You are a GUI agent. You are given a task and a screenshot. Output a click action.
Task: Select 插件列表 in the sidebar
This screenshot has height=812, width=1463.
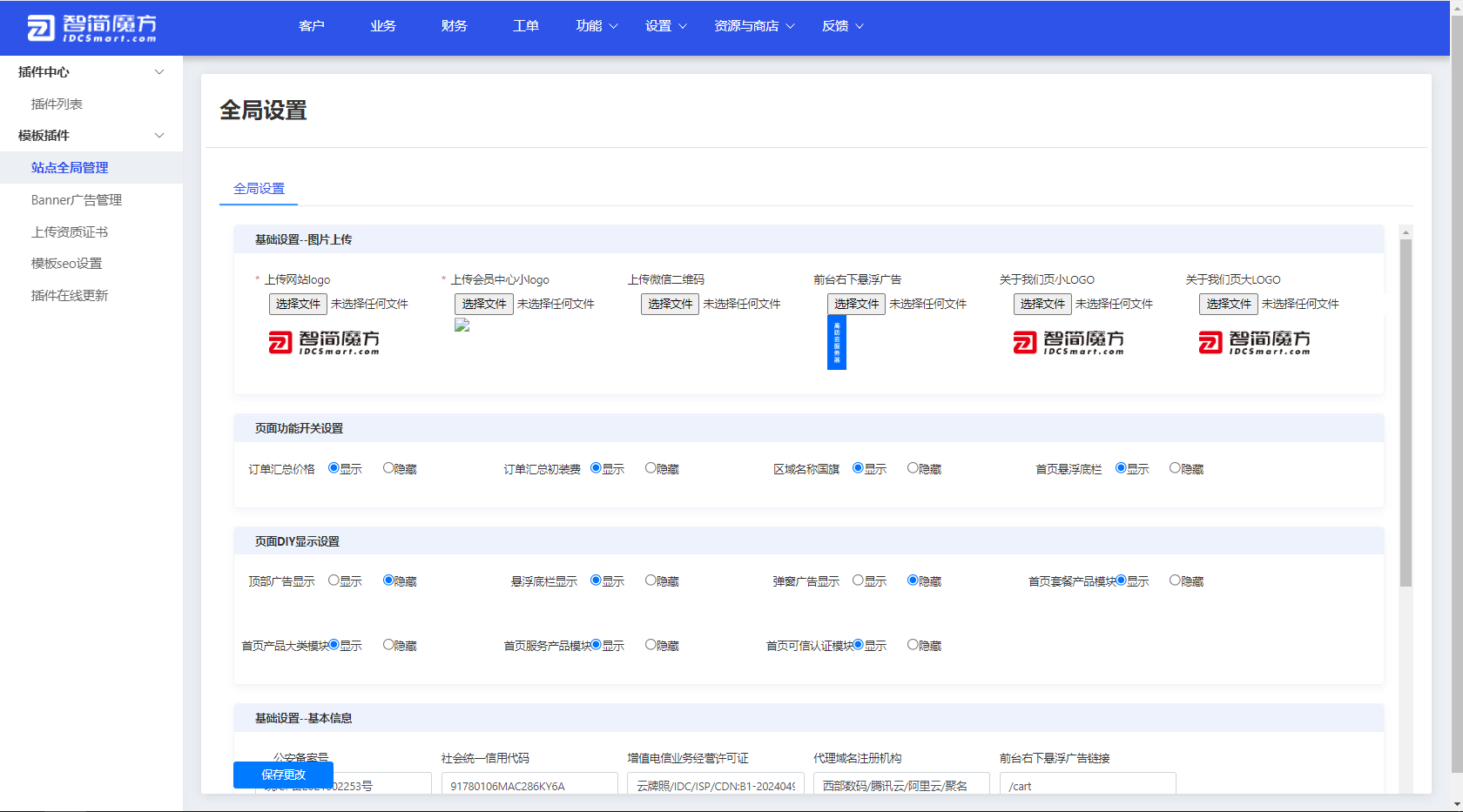(x=57, y=104)
